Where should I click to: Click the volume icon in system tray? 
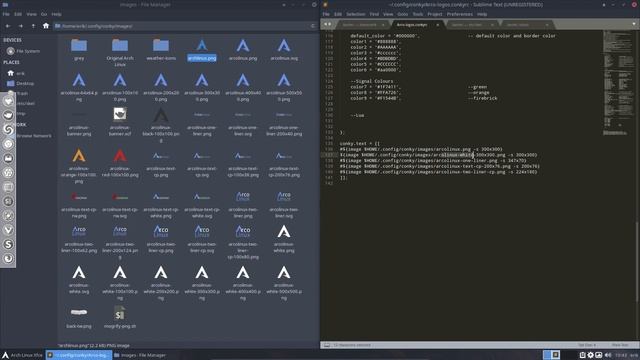pyautogui.click(x=608, y=355)
